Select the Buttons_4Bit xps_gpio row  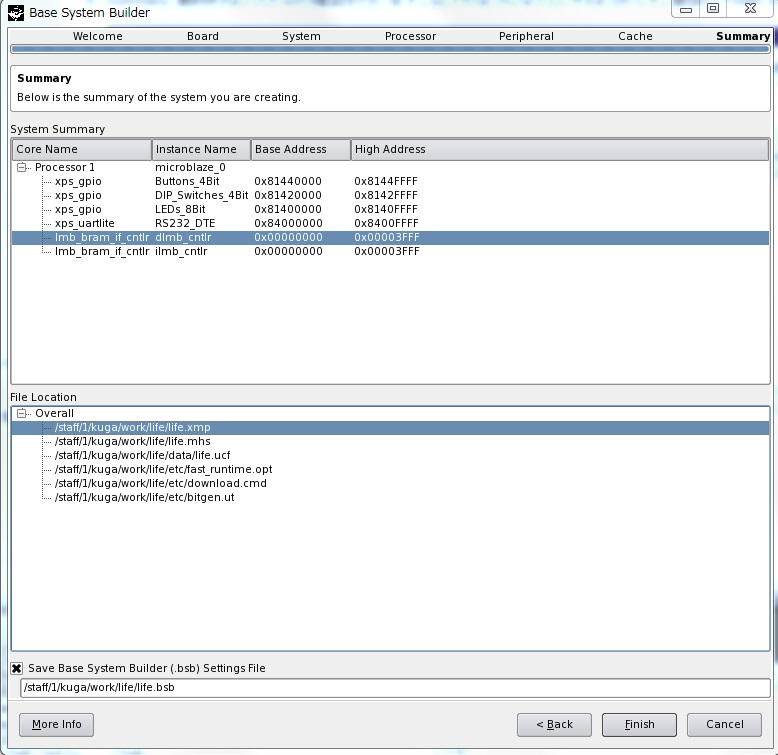point(390,182)
